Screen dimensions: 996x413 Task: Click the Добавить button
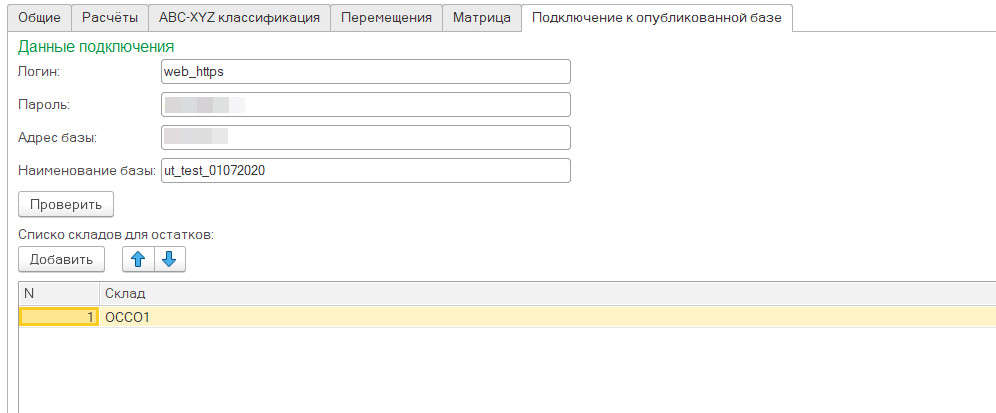(x=61, y=259)
